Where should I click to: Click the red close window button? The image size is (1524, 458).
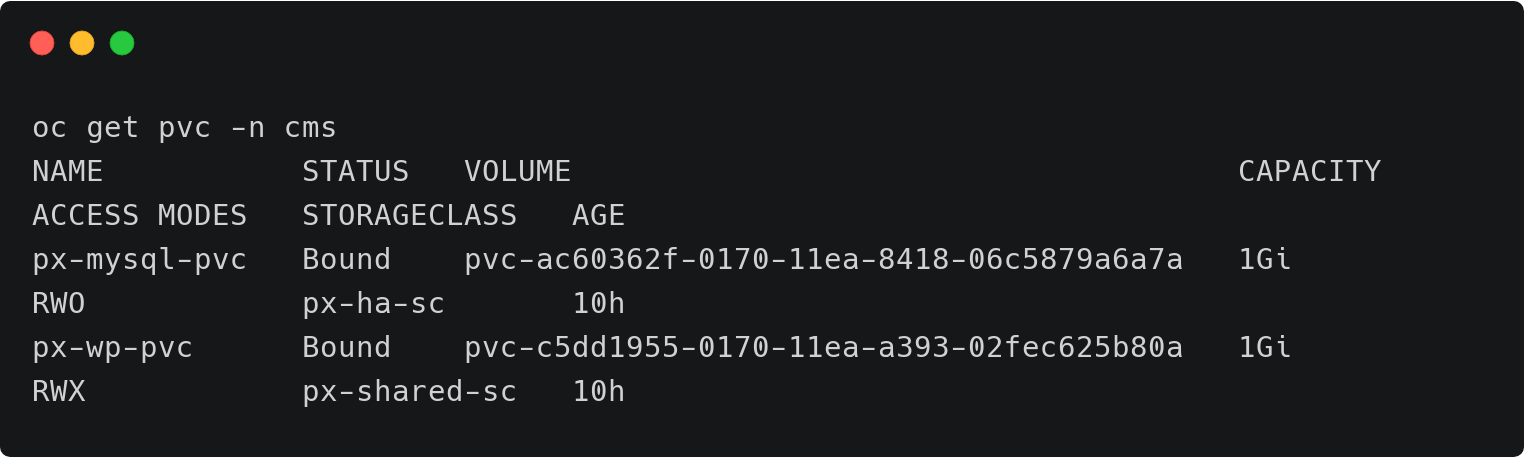(x=42, y=43)
